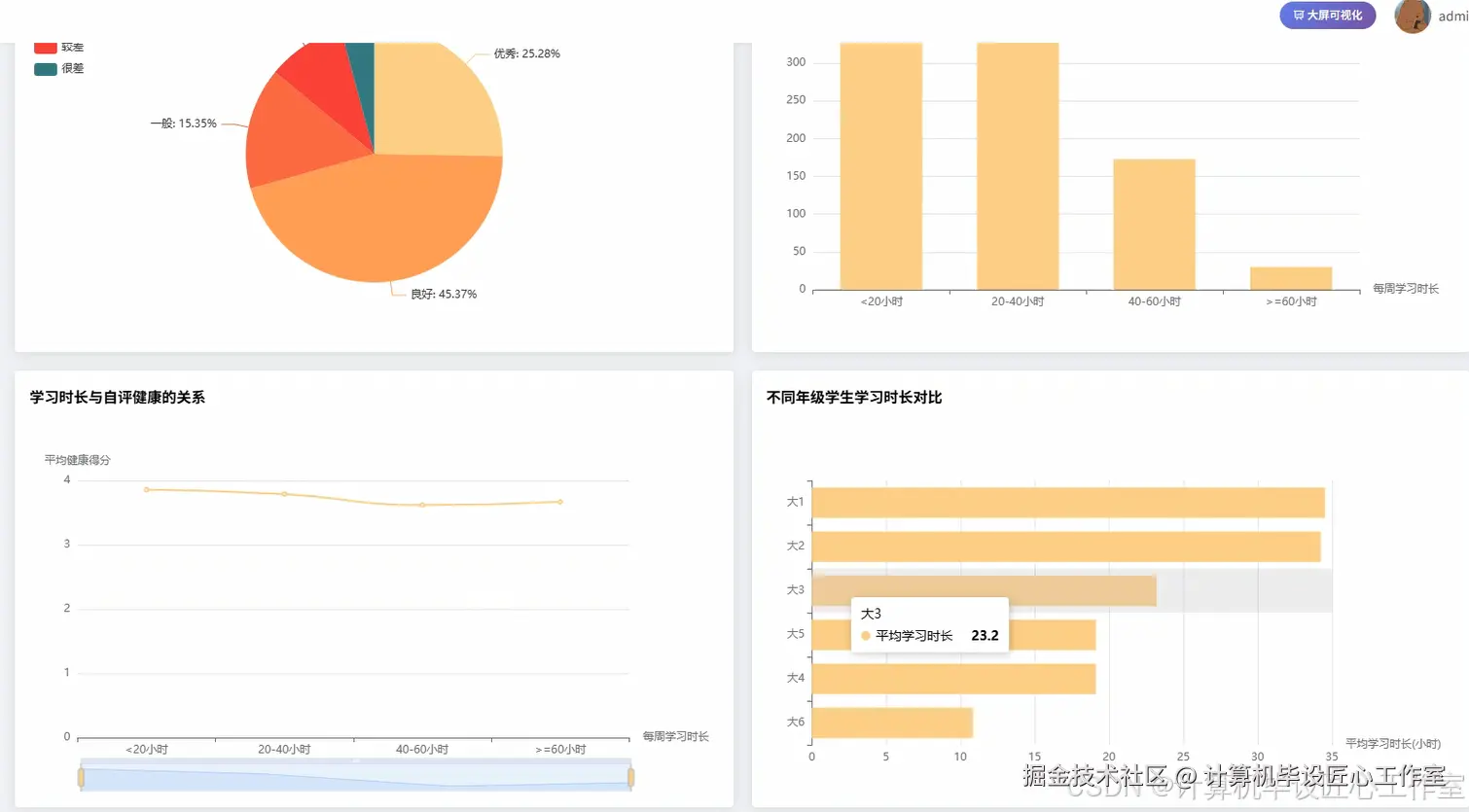This screenshot has width=1469, height=812.
Task: Click the admin username text
Action: point(1453,16)
